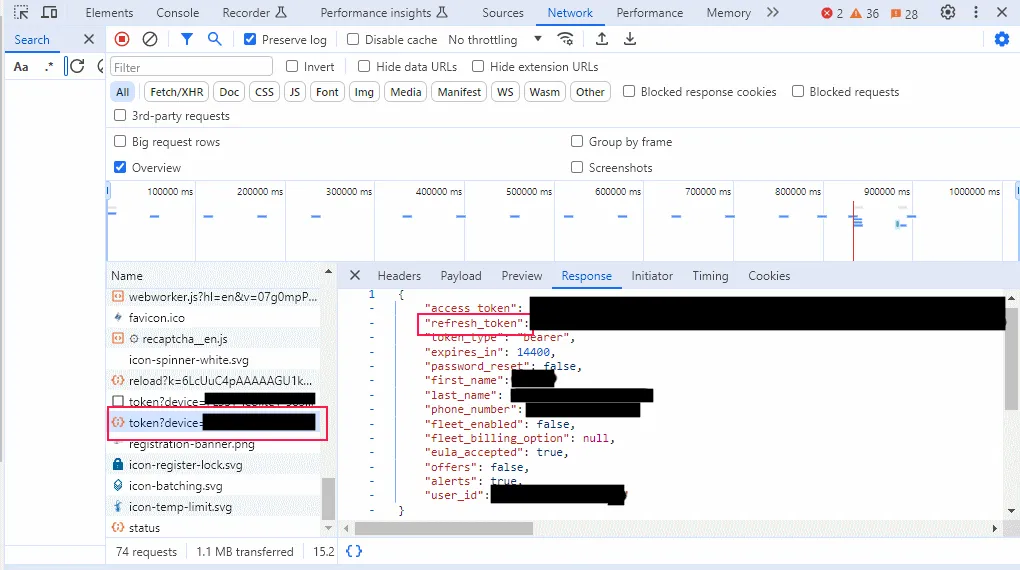Image resolution: width=1020 pixels, height=570 pixels.
Task: Enable Hide data URLs
Action: point(364,66)
